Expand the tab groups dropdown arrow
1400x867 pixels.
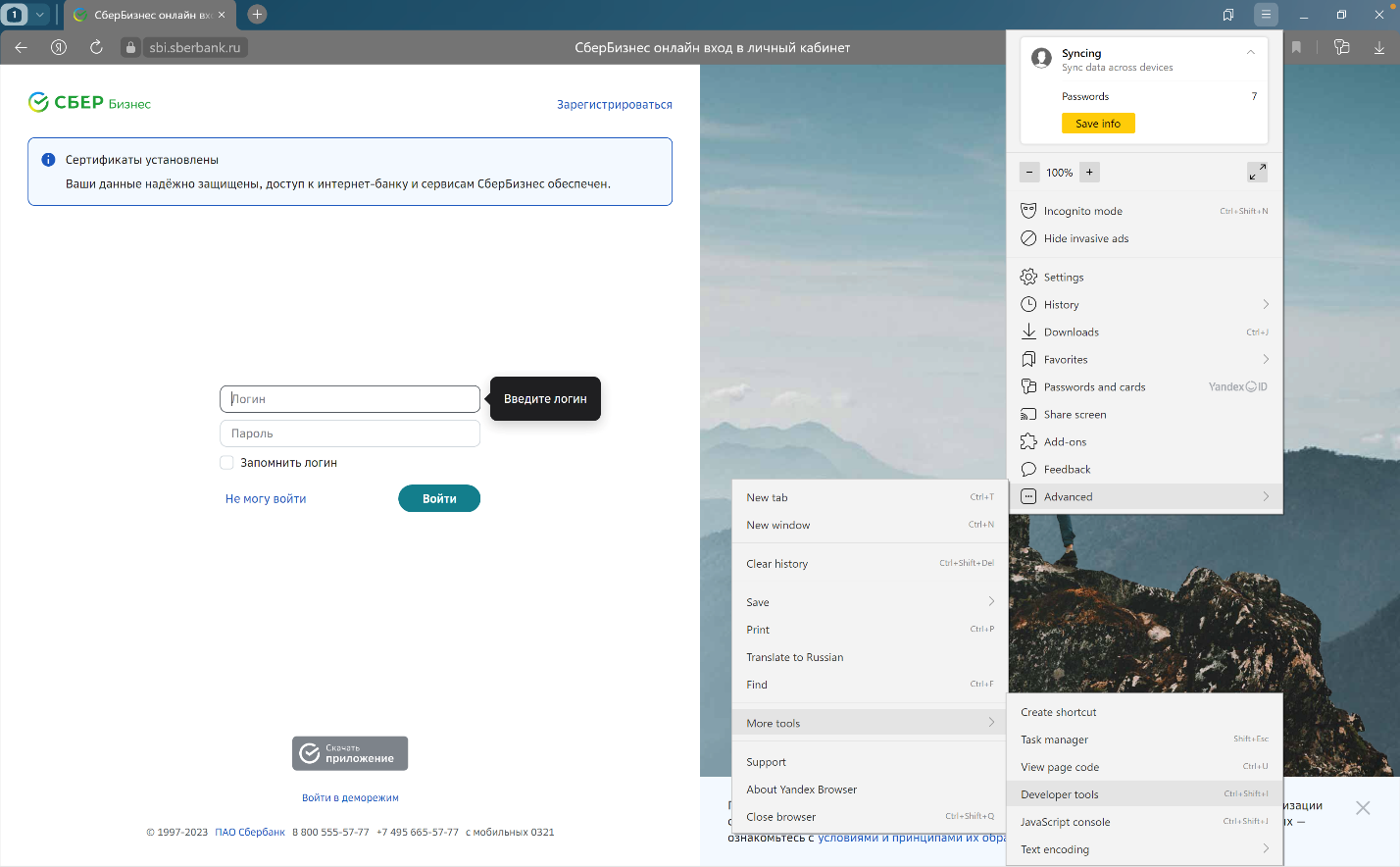pos(40,14)
